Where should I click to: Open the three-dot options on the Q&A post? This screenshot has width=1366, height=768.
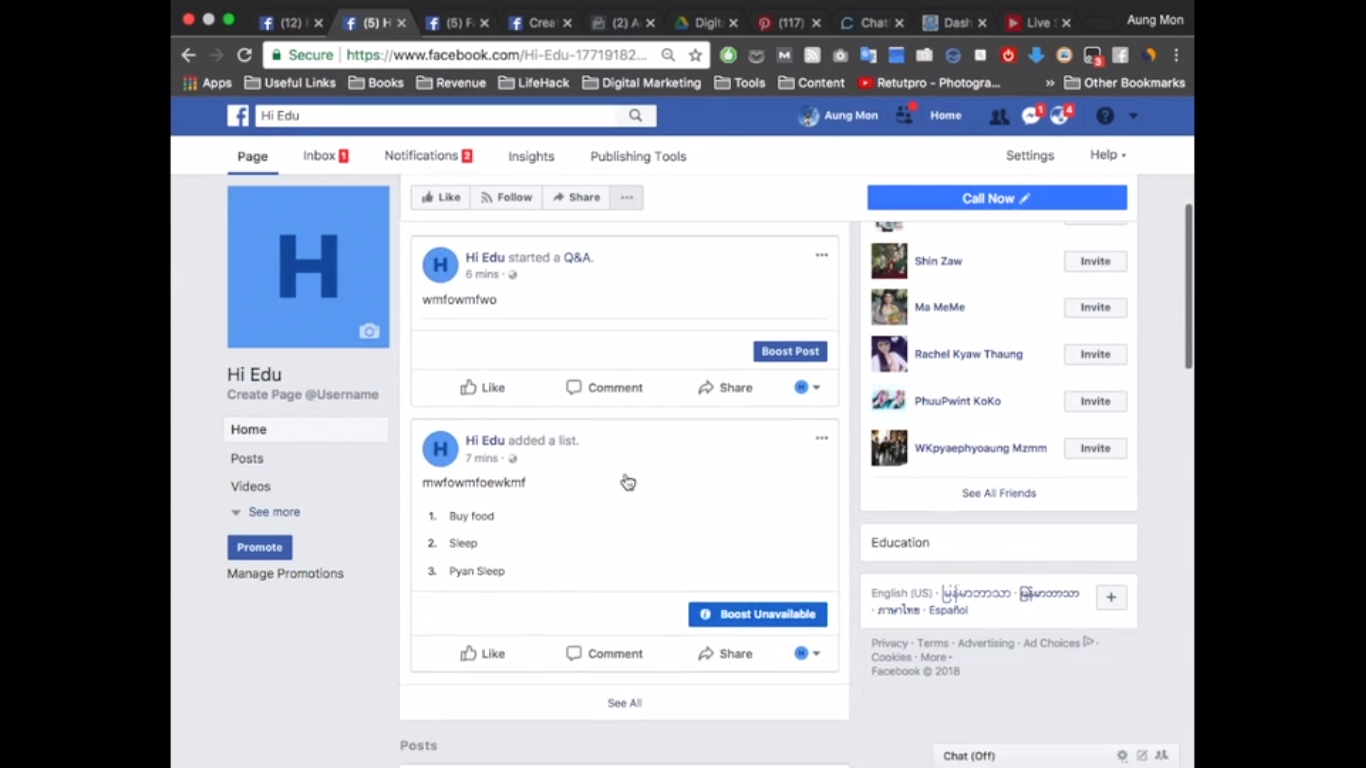821,255
